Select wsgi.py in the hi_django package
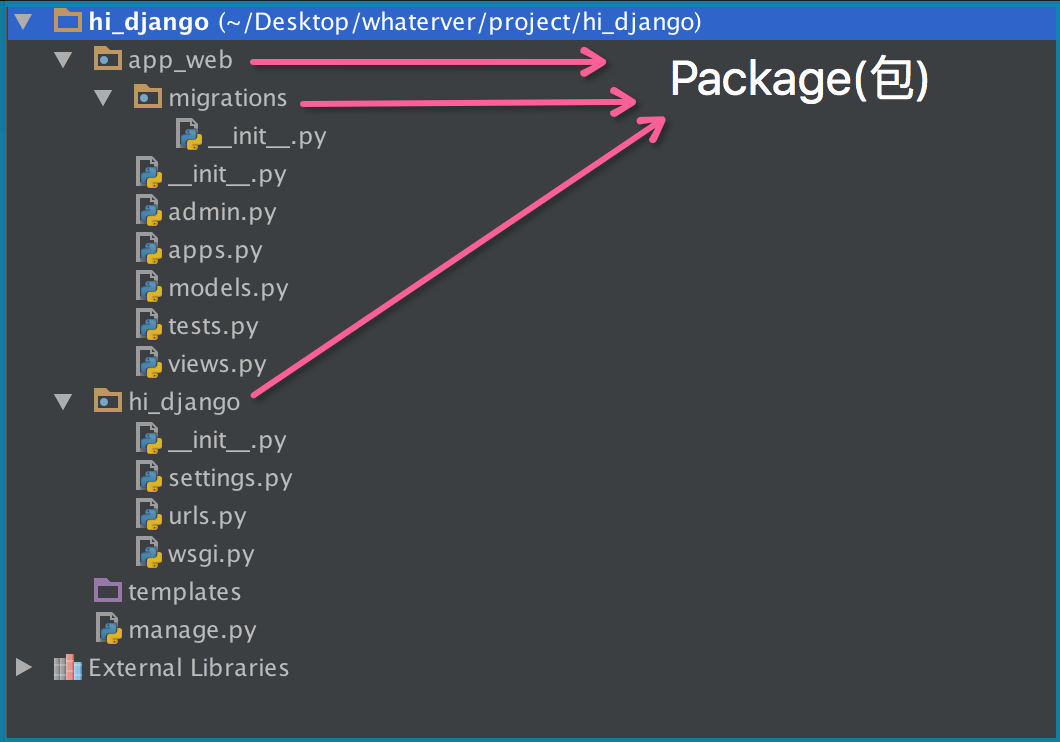 pyautogui.click(x=211, y=554)
